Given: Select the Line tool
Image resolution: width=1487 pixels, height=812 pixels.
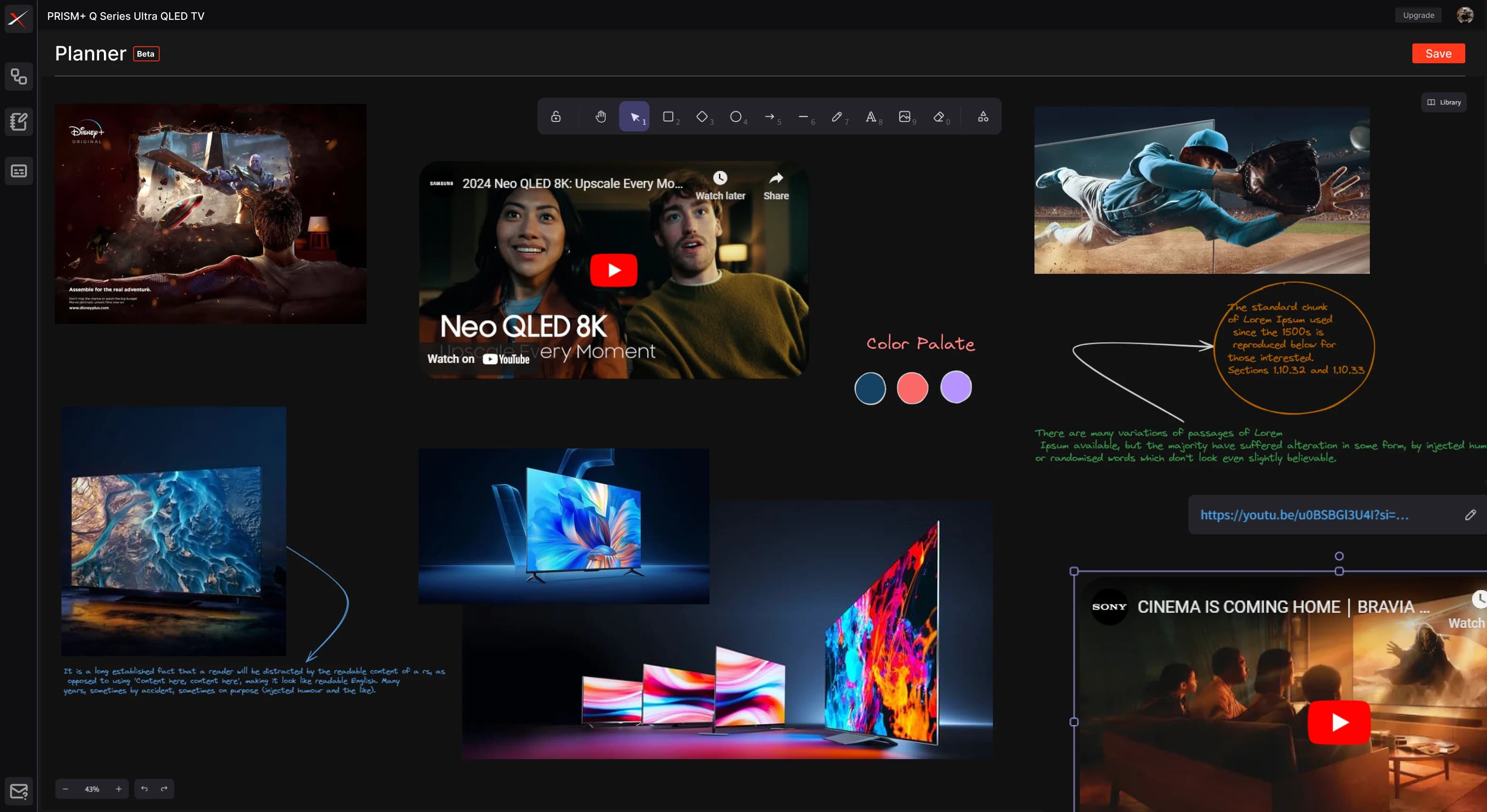Looking at the screenshot, I should coord(803,117).
